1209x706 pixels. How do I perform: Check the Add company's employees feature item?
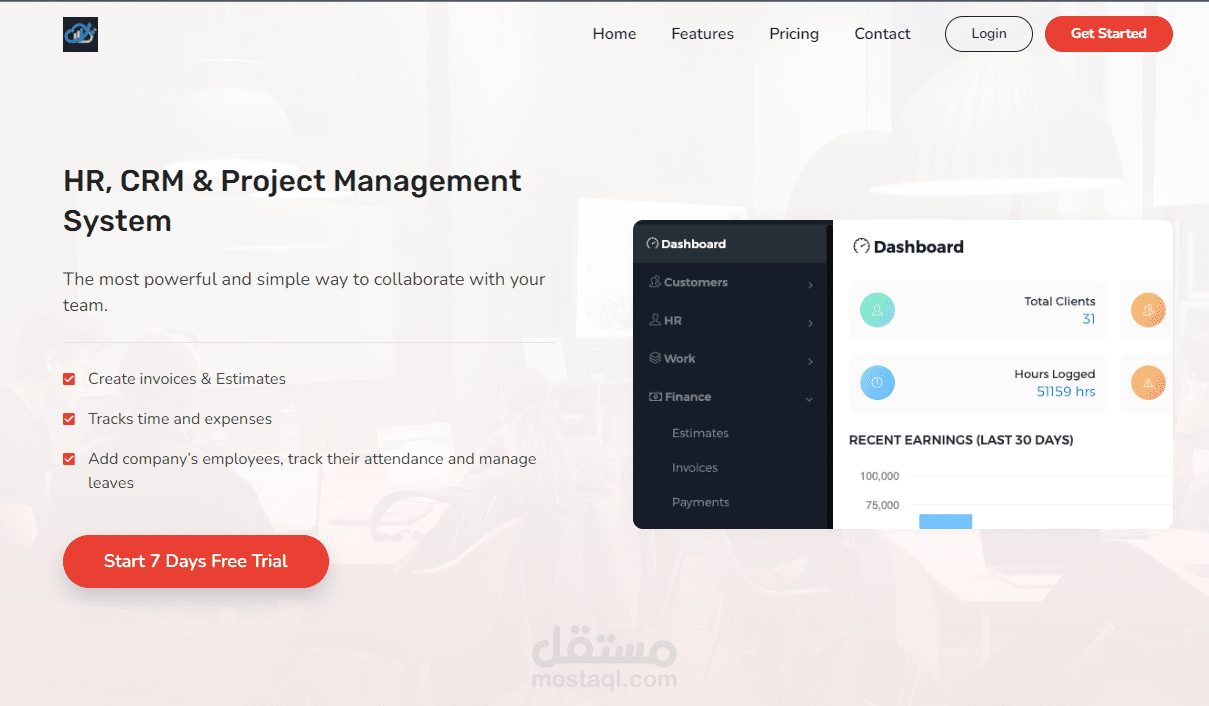click(68, 459)
